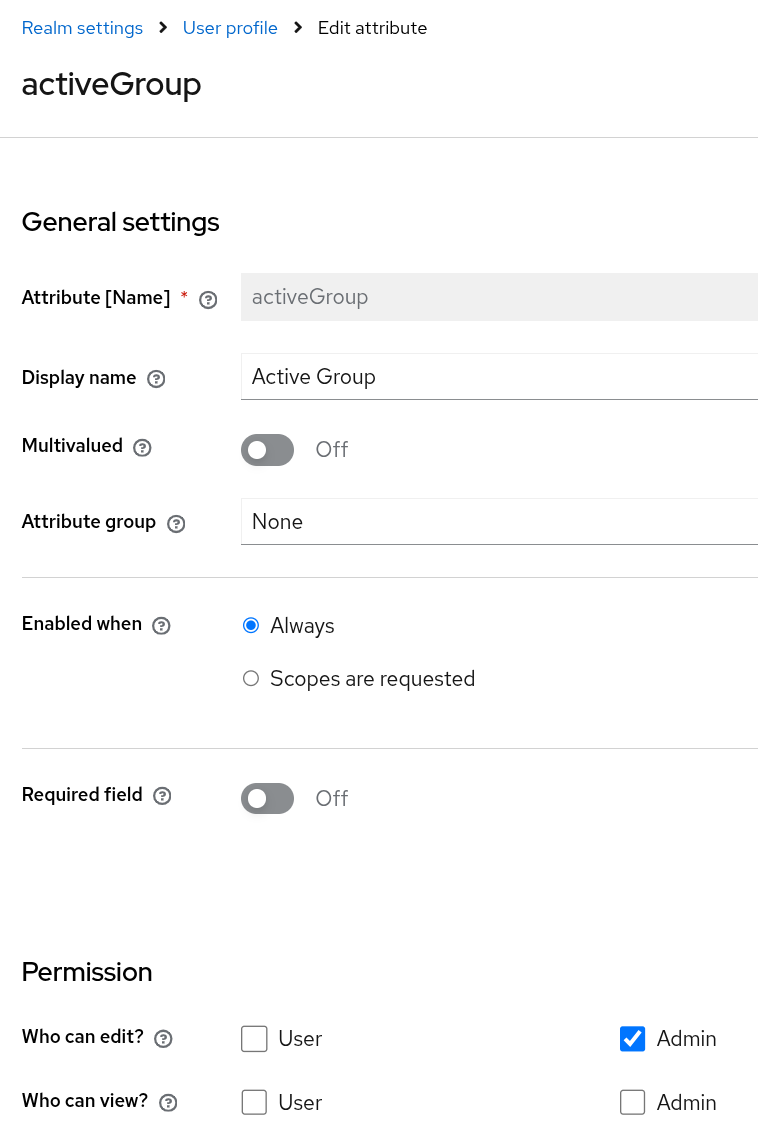Navigate to User profile breadcrumb

click(230, 28)
